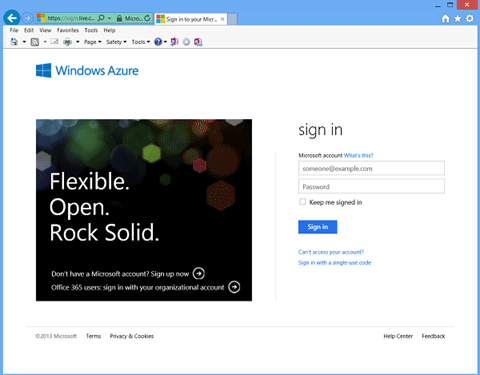Maximize the browser window
This screenshot has width=480, height=375.
point(450,5)
